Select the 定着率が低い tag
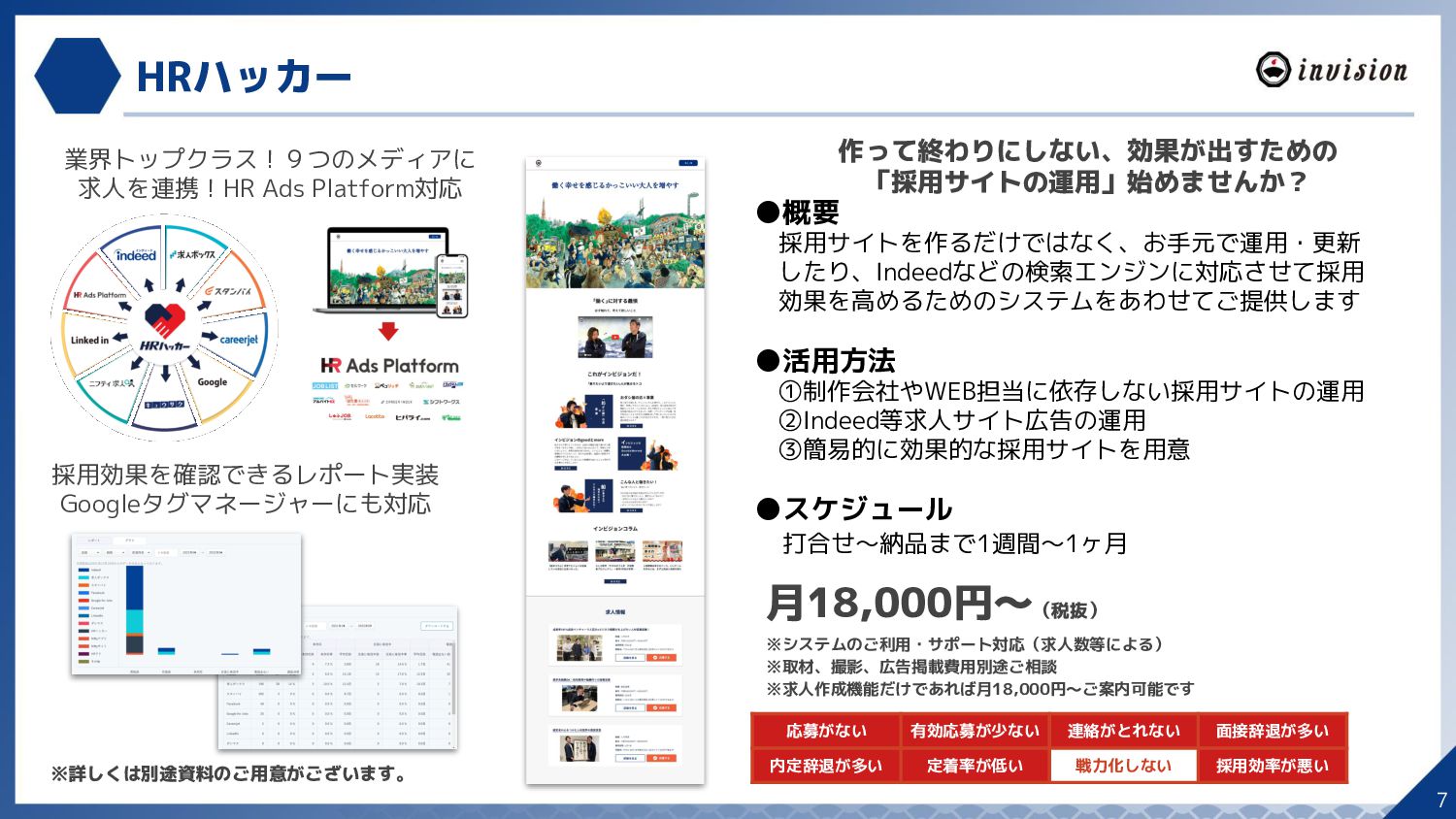 (x=975, y=766)
